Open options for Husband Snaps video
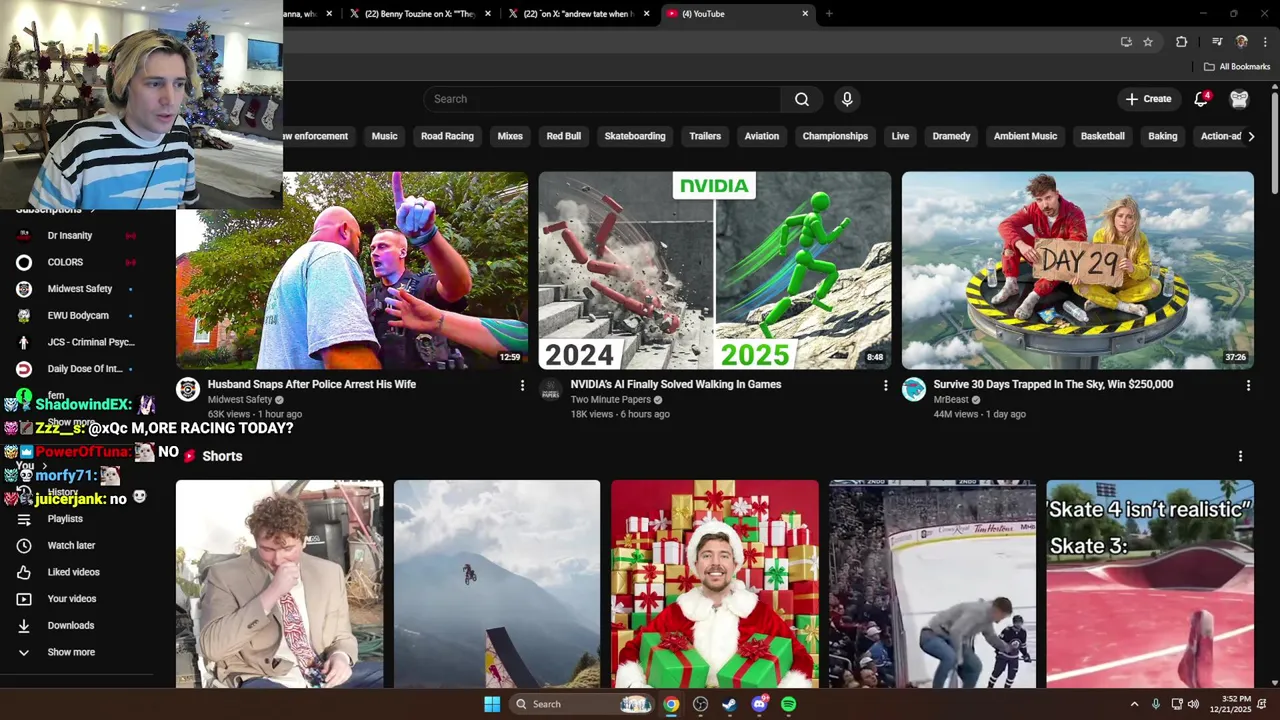Screen dimensions: 1280x720 point(522,385)
